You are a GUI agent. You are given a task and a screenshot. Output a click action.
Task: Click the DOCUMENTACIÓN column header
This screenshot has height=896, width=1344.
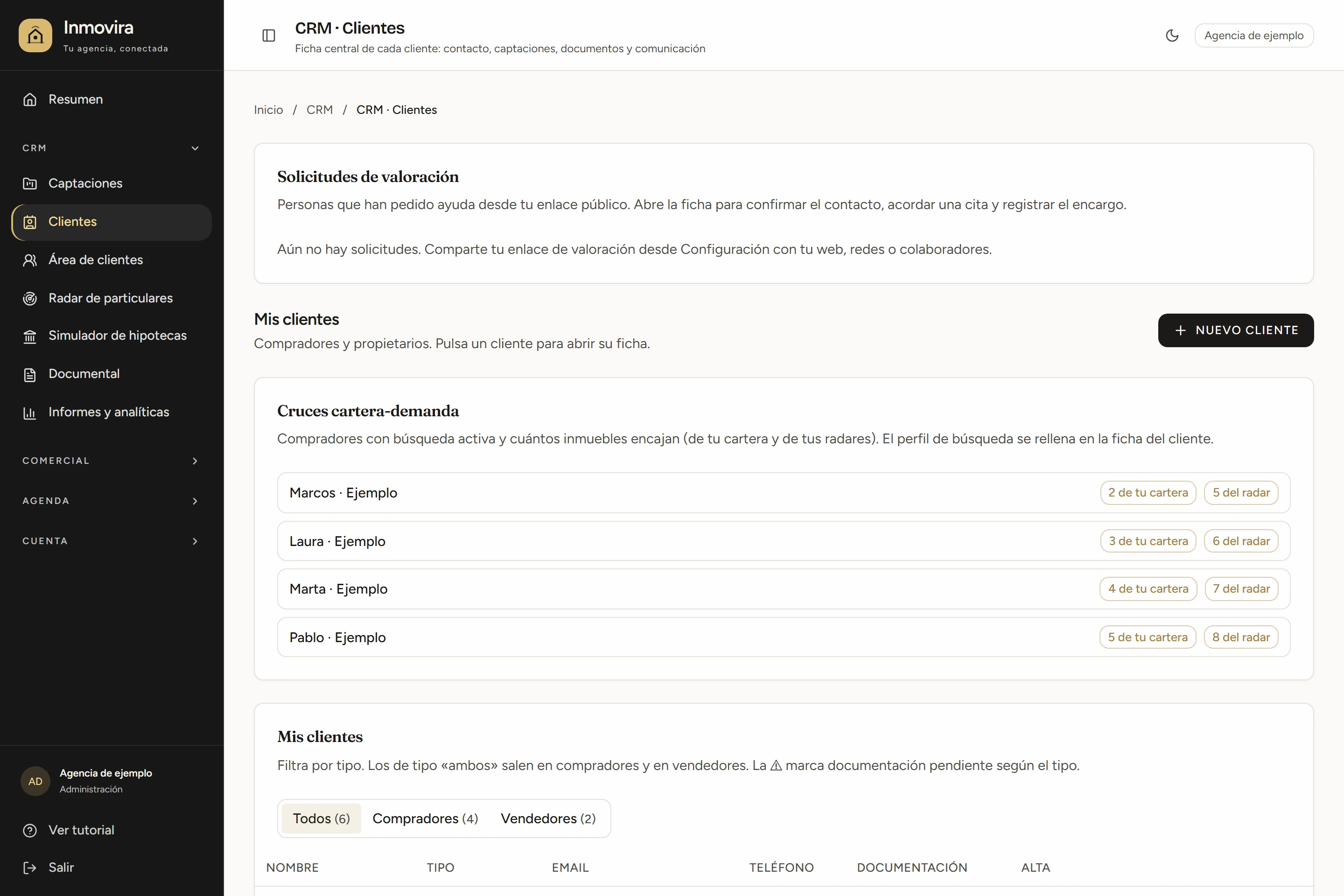(912, 868)
